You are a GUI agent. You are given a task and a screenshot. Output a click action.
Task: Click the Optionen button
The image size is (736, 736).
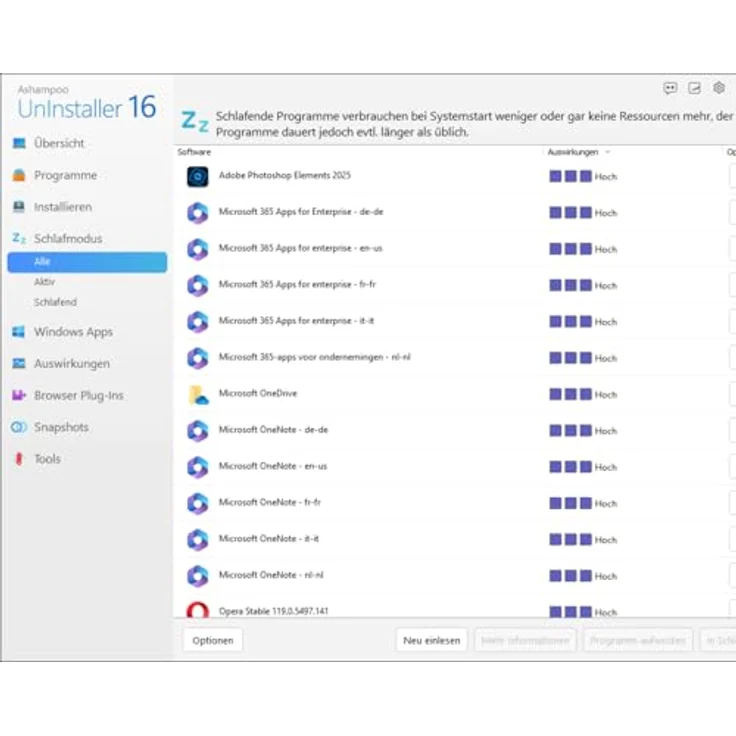213,640
